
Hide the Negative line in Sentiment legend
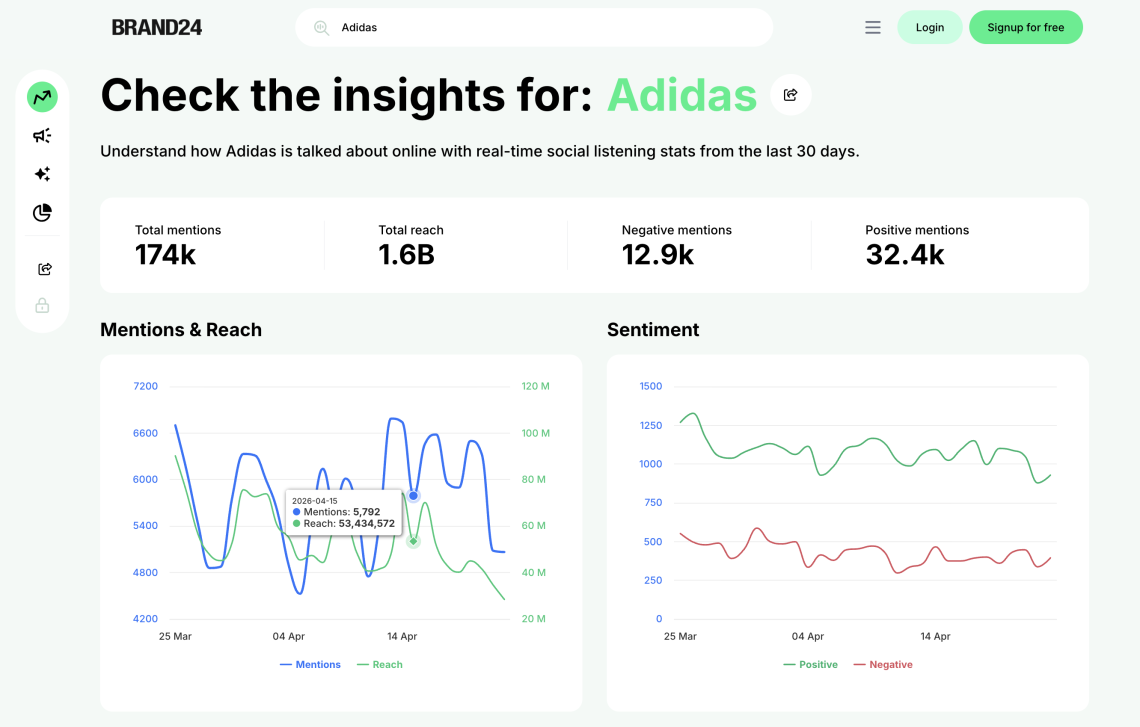883,665
